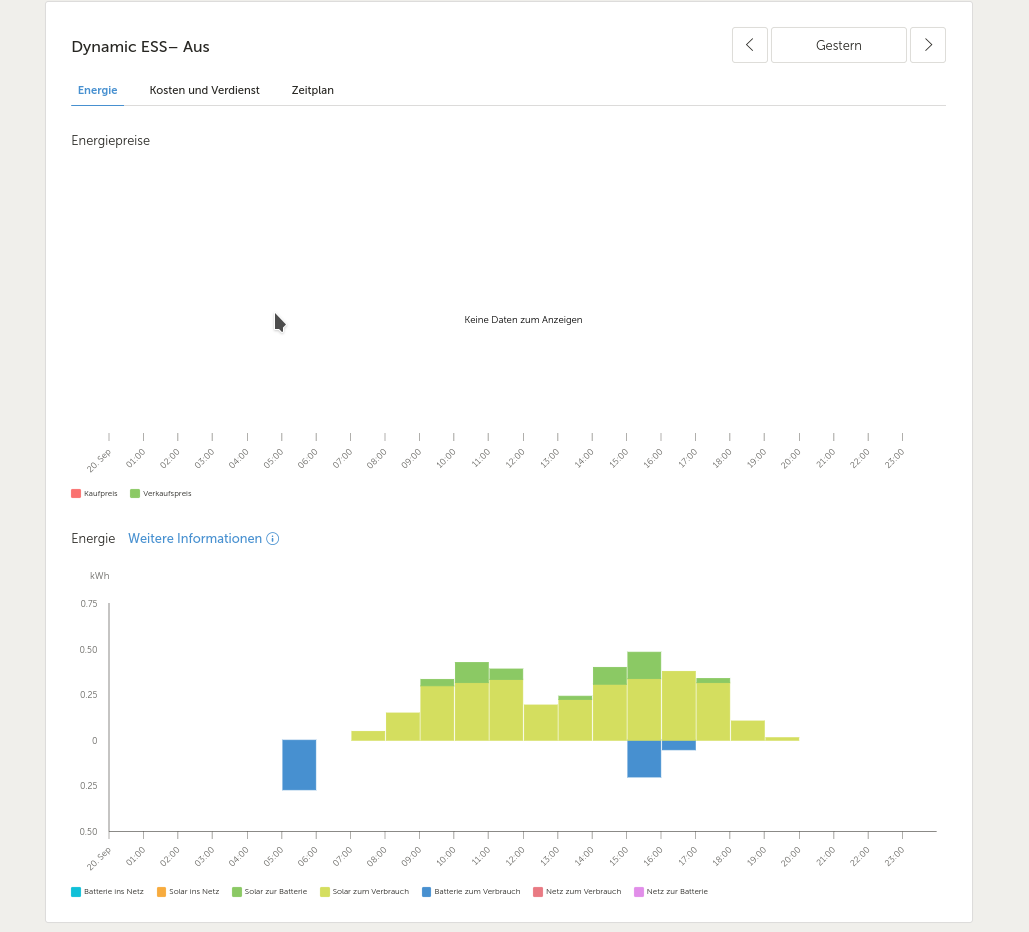
Task: Click the orange Solar ins Netz swatch
Action: click(161, 892)
